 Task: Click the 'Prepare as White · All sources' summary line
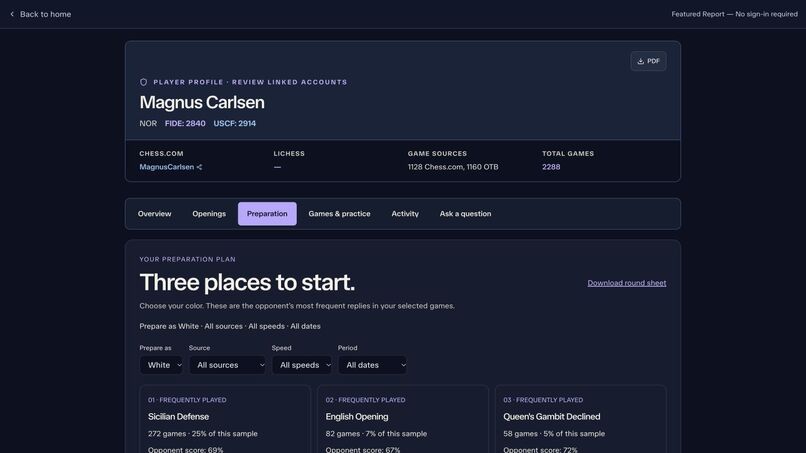[230, 327]
